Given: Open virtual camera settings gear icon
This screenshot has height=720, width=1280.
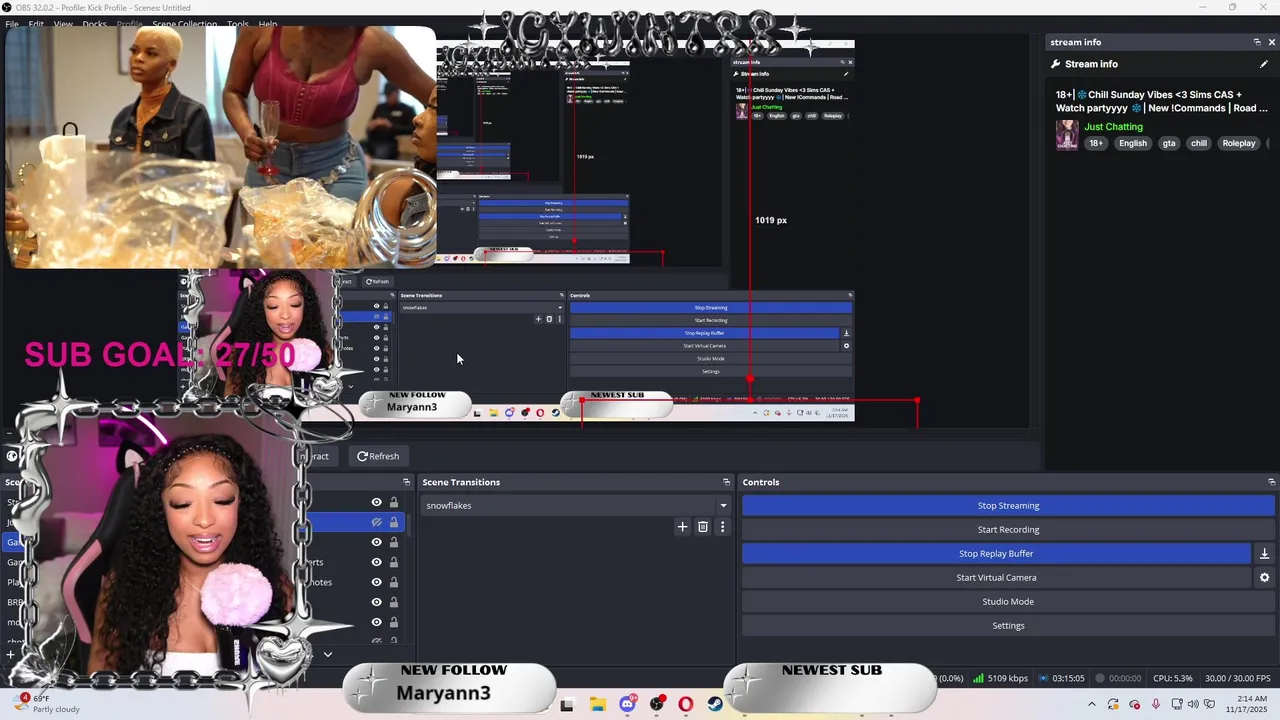Looking at the screenshot, I should (x=1264, y=578).
